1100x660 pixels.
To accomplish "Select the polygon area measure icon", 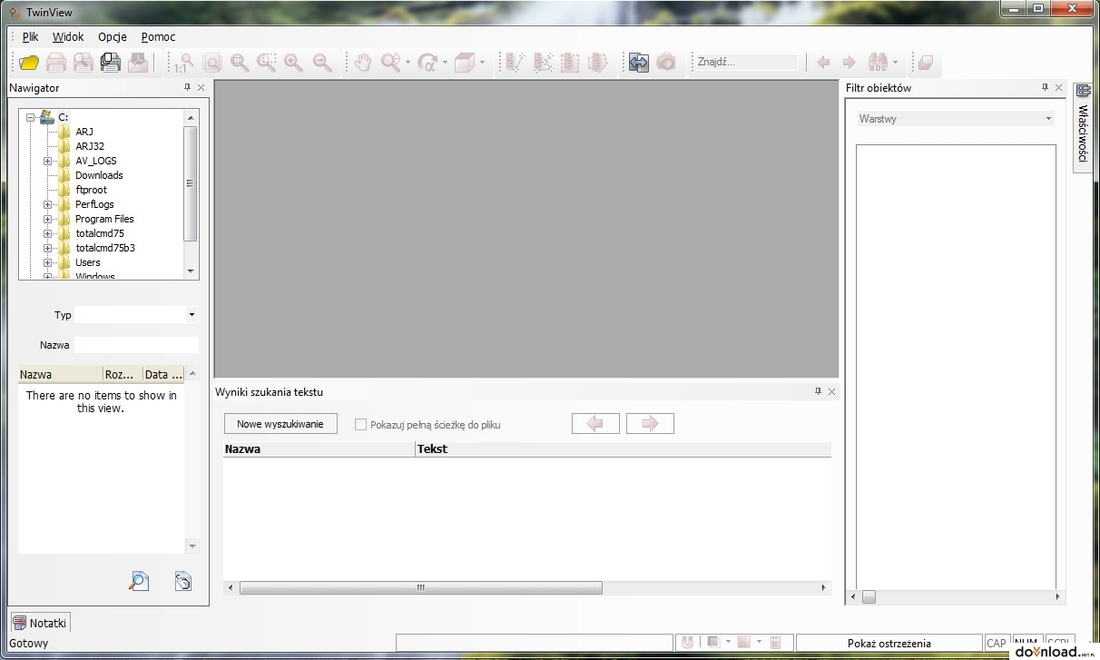I will 597,62.
